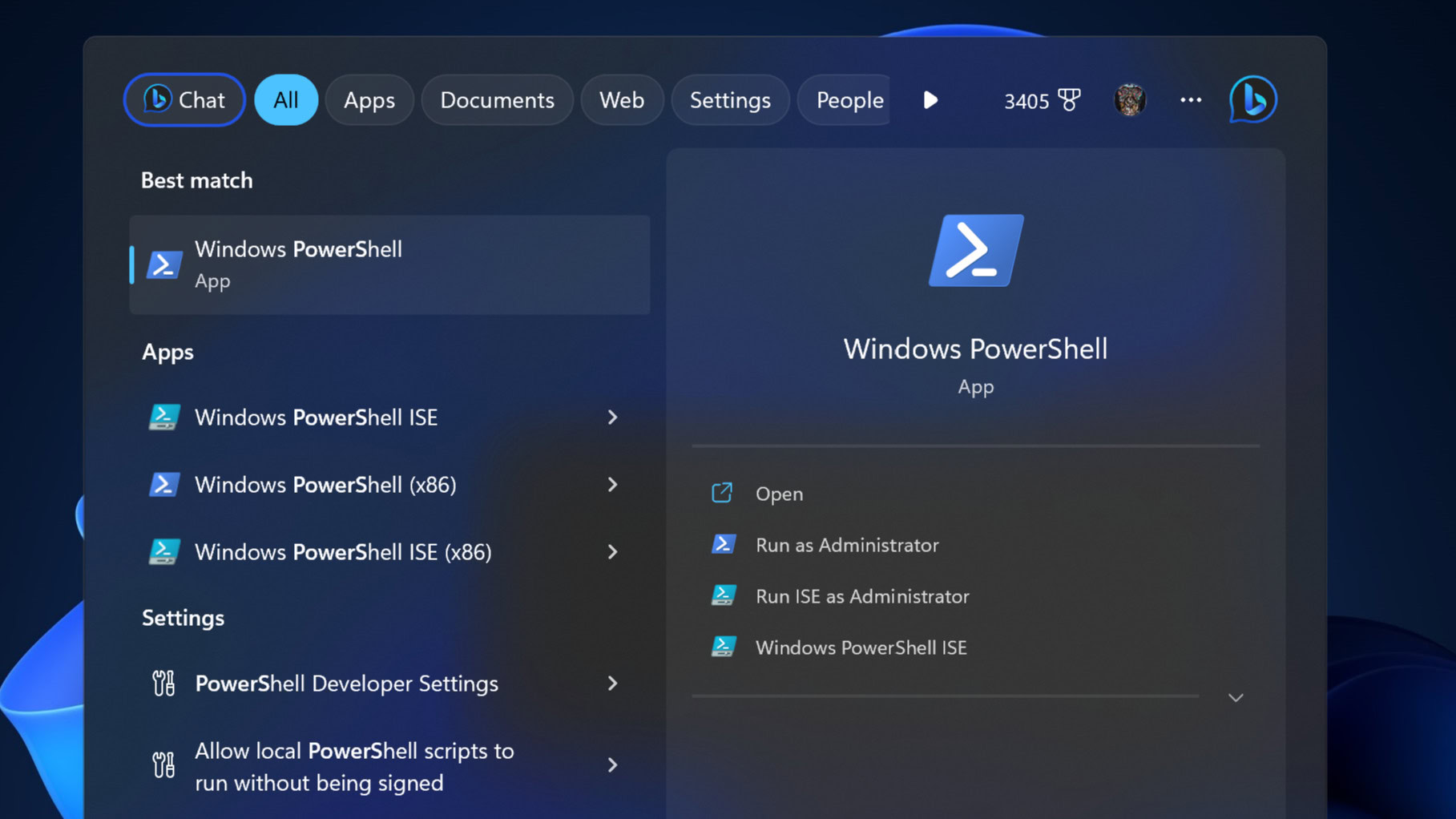The image size is (1456, 819).
Task: Open the user profile avatar
Action: pos(1130,100)
